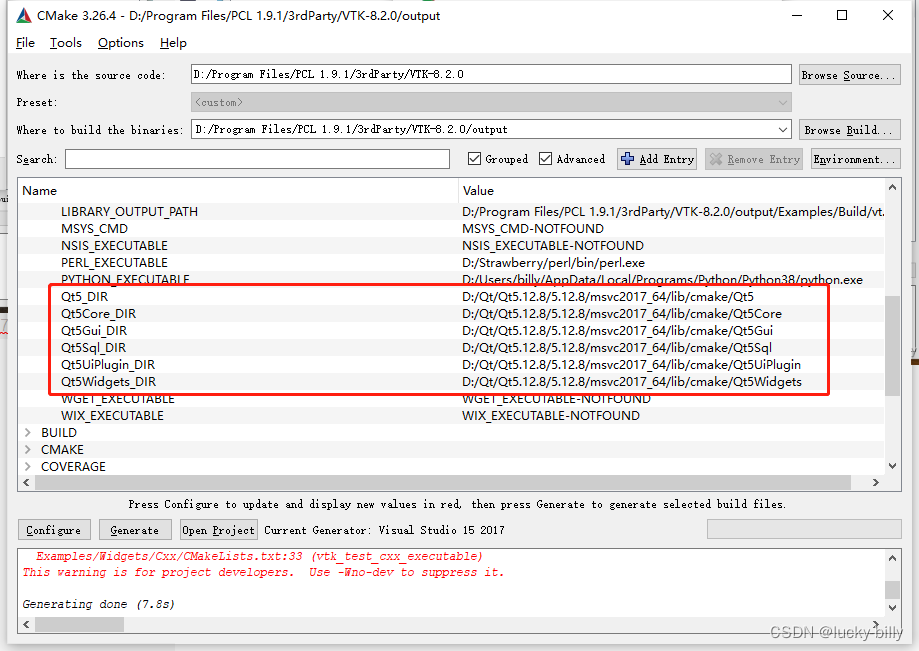
Task: Click the horizontal scrollbar of the cache list
Action: [x=443, y=482]
